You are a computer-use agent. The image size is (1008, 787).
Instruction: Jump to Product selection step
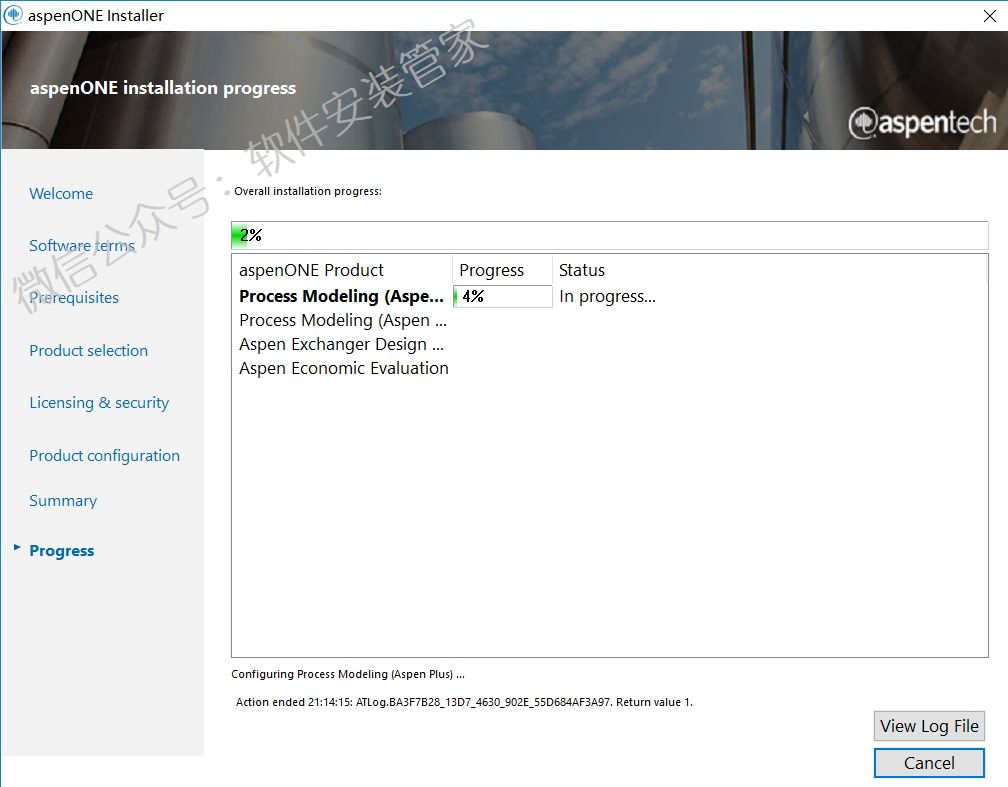click(89, 350)
